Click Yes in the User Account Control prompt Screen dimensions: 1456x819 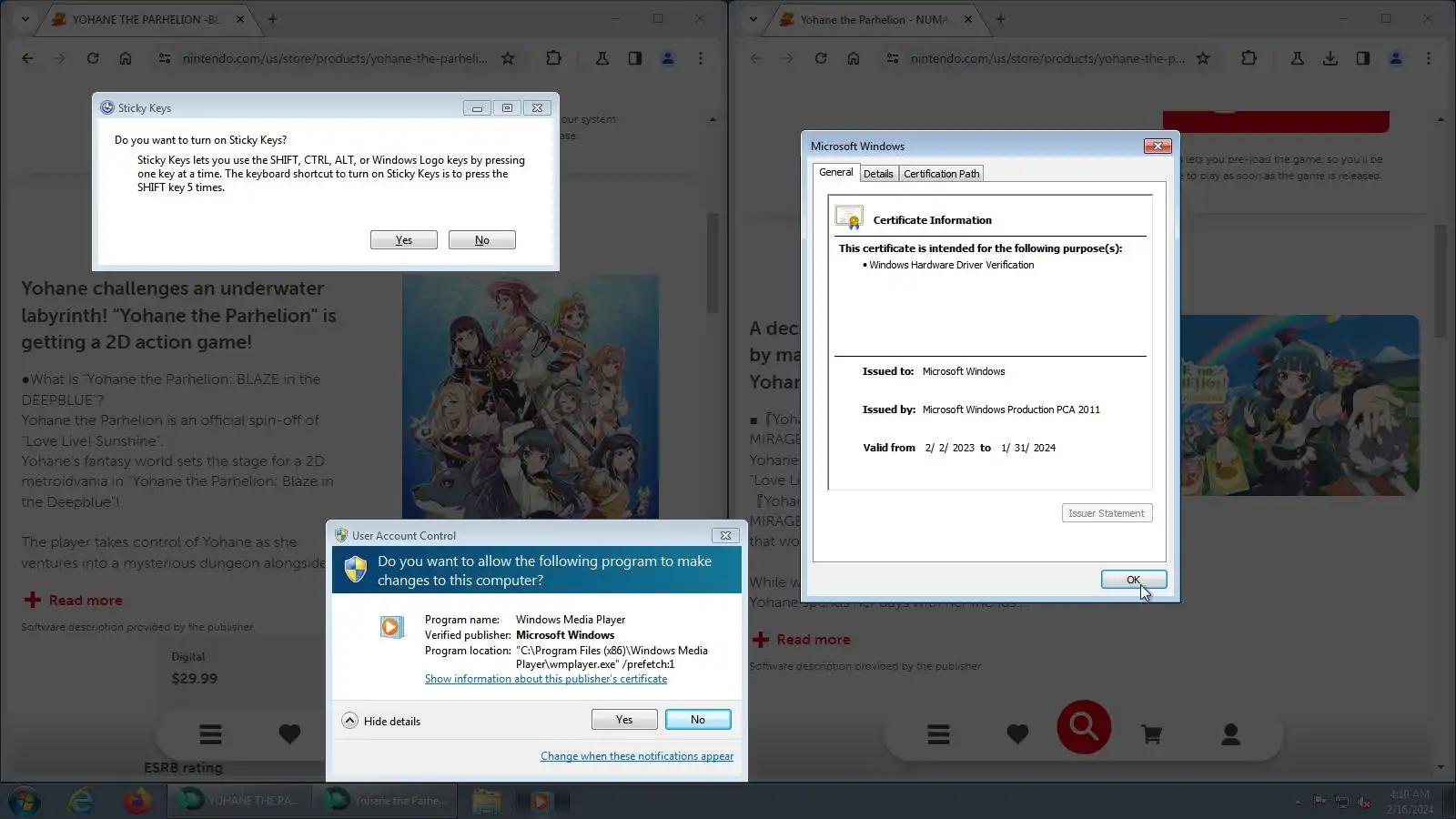[624, 720]
